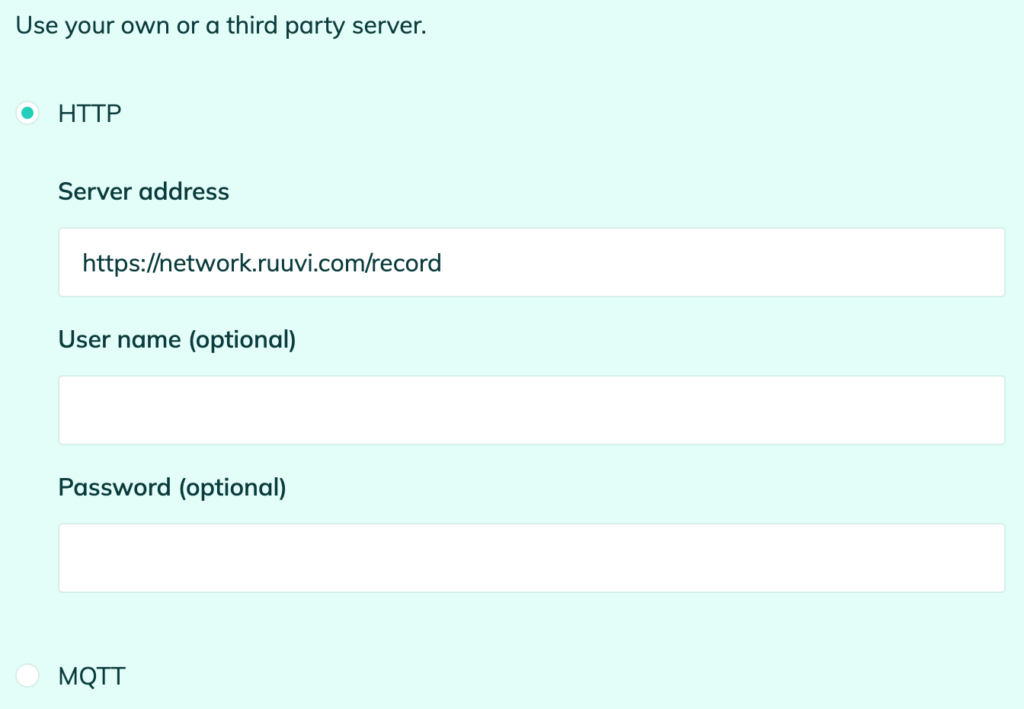Click the 'third party server' description text
This screenshot has height=709, width=1024.
[326, 26]
